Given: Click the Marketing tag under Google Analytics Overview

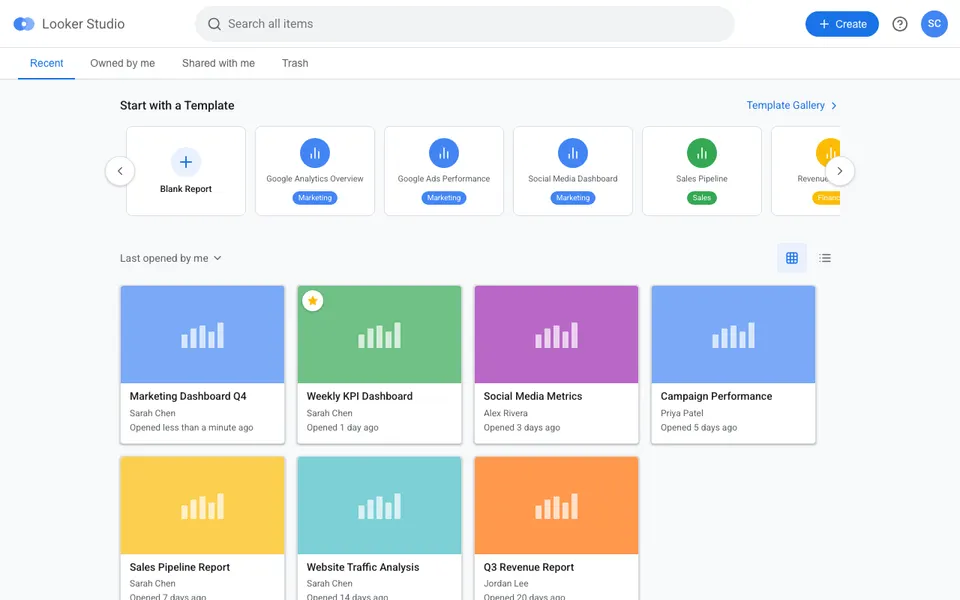Looking at the screenshot, I should [315, 198].
